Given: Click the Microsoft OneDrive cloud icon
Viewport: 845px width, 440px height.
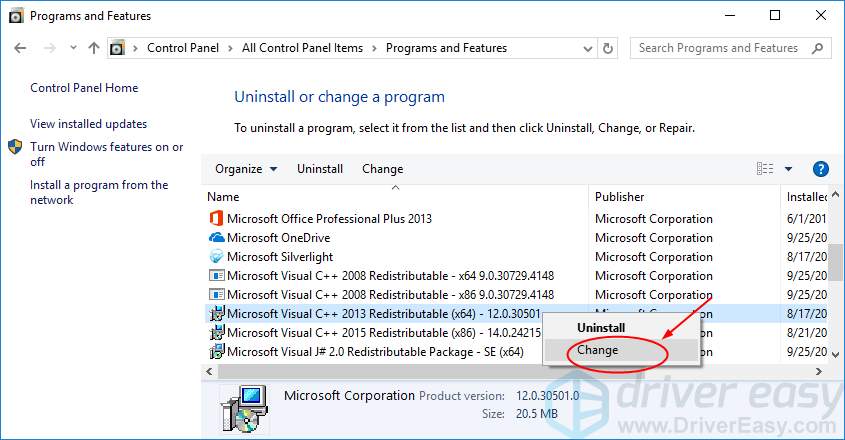Looking at the screenshot, I should tap(216, 238).
